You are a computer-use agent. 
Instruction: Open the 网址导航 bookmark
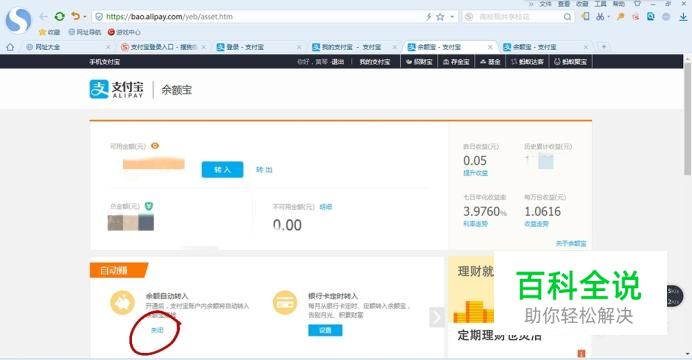coord(85,32)
